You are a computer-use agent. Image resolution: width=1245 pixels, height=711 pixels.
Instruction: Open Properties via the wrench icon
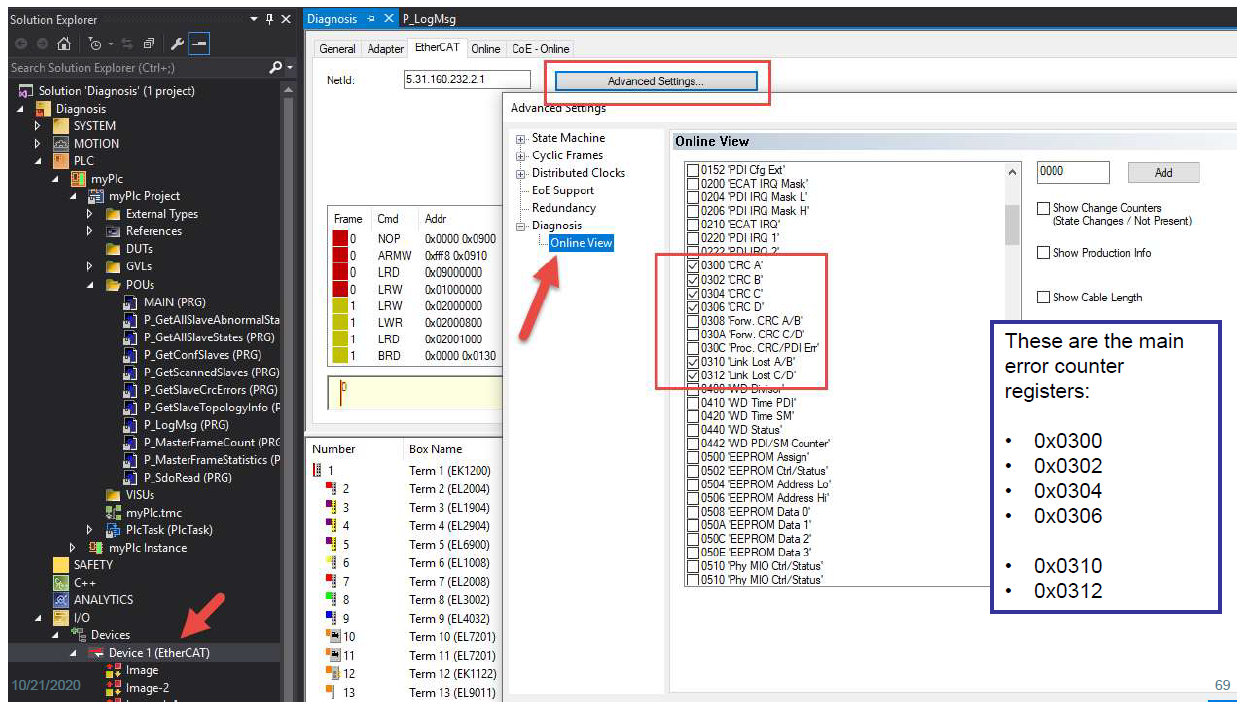click(x=177, y=44)
